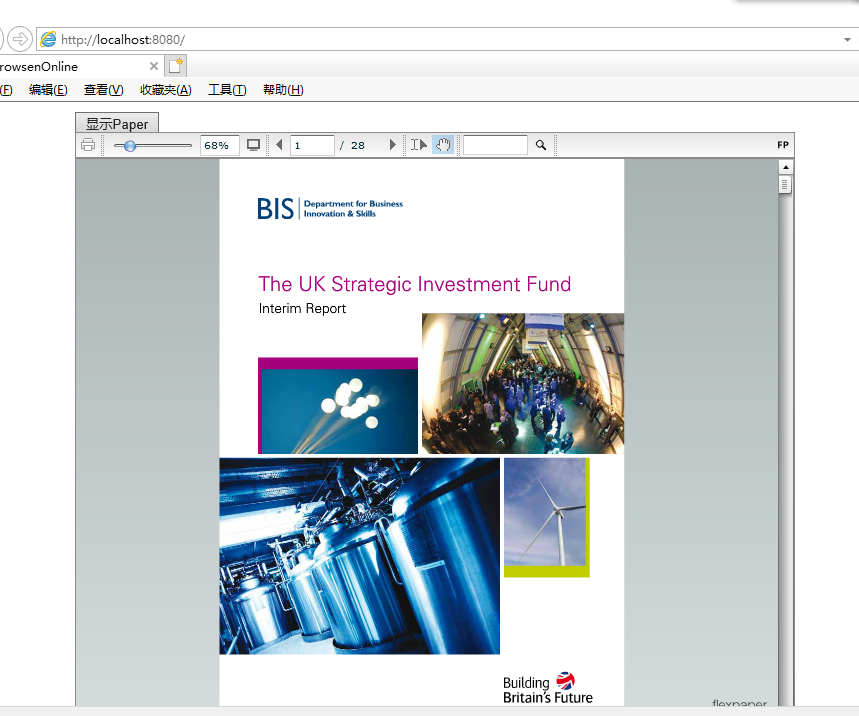The width and height of the screenshot is (859, 716).
Task: Click the Interim Report subtitle
Action: click(x=302, y=308)
